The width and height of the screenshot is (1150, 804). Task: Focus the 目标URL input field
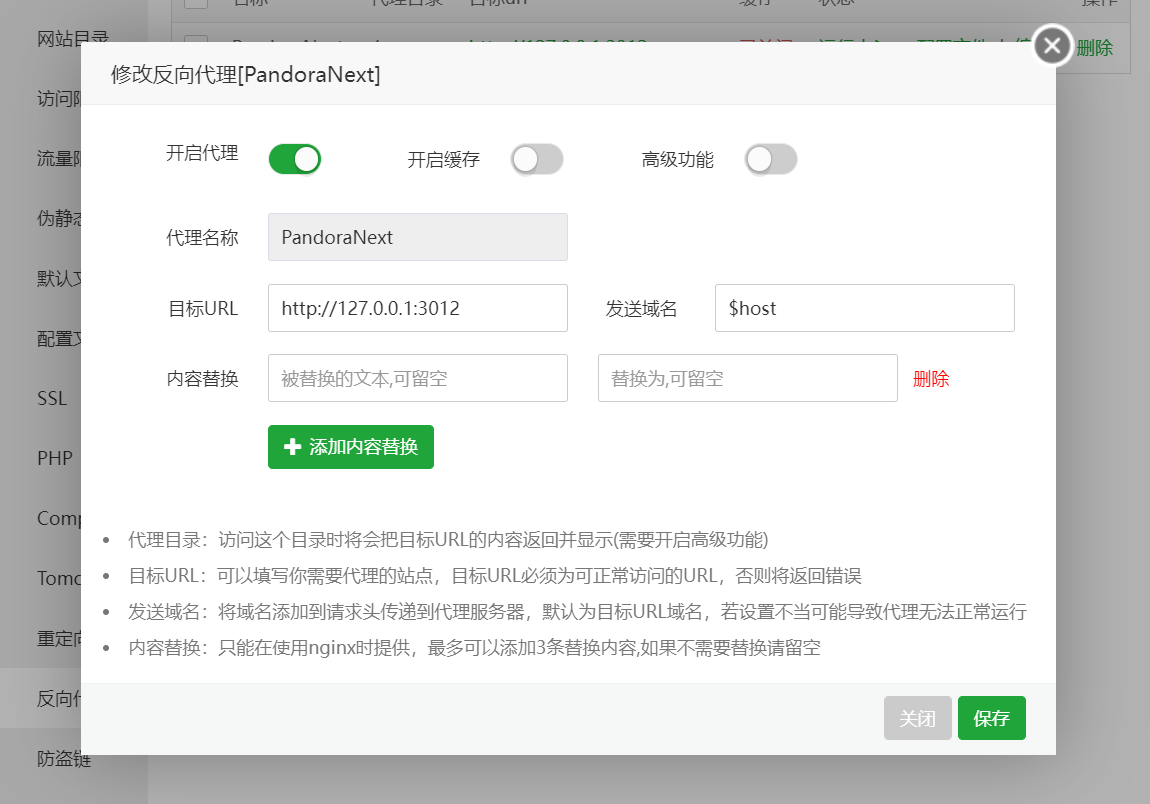(417, 308)
